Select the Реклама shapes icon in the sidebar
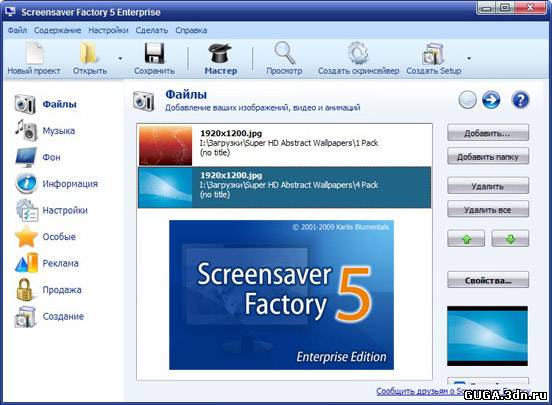Viewport: 552px width, 405px height. coord(26,263)
